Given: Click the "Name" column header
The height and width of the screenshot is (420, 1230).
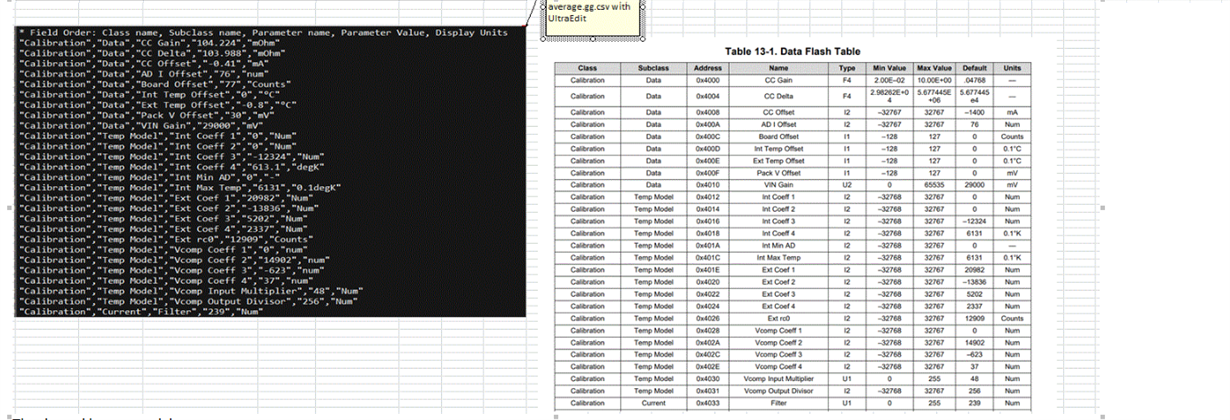Looking at the screenshot, I should click(777, 68).
